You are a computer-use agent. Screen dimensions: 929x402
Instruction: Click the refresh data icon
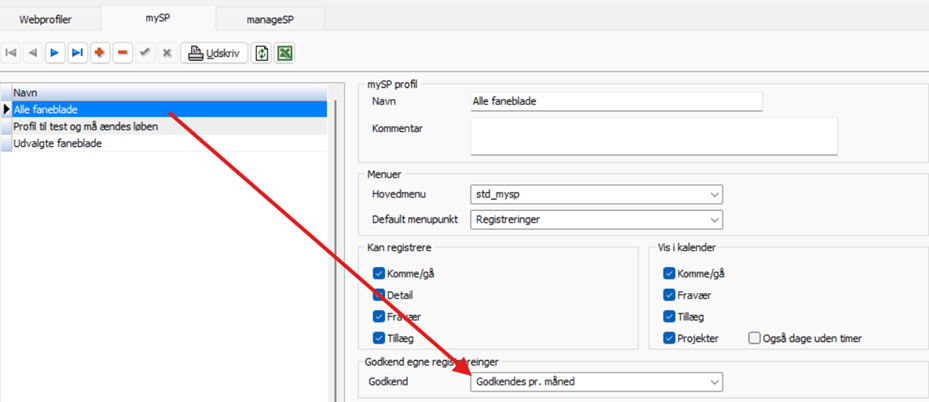click(x=261, y=53)
